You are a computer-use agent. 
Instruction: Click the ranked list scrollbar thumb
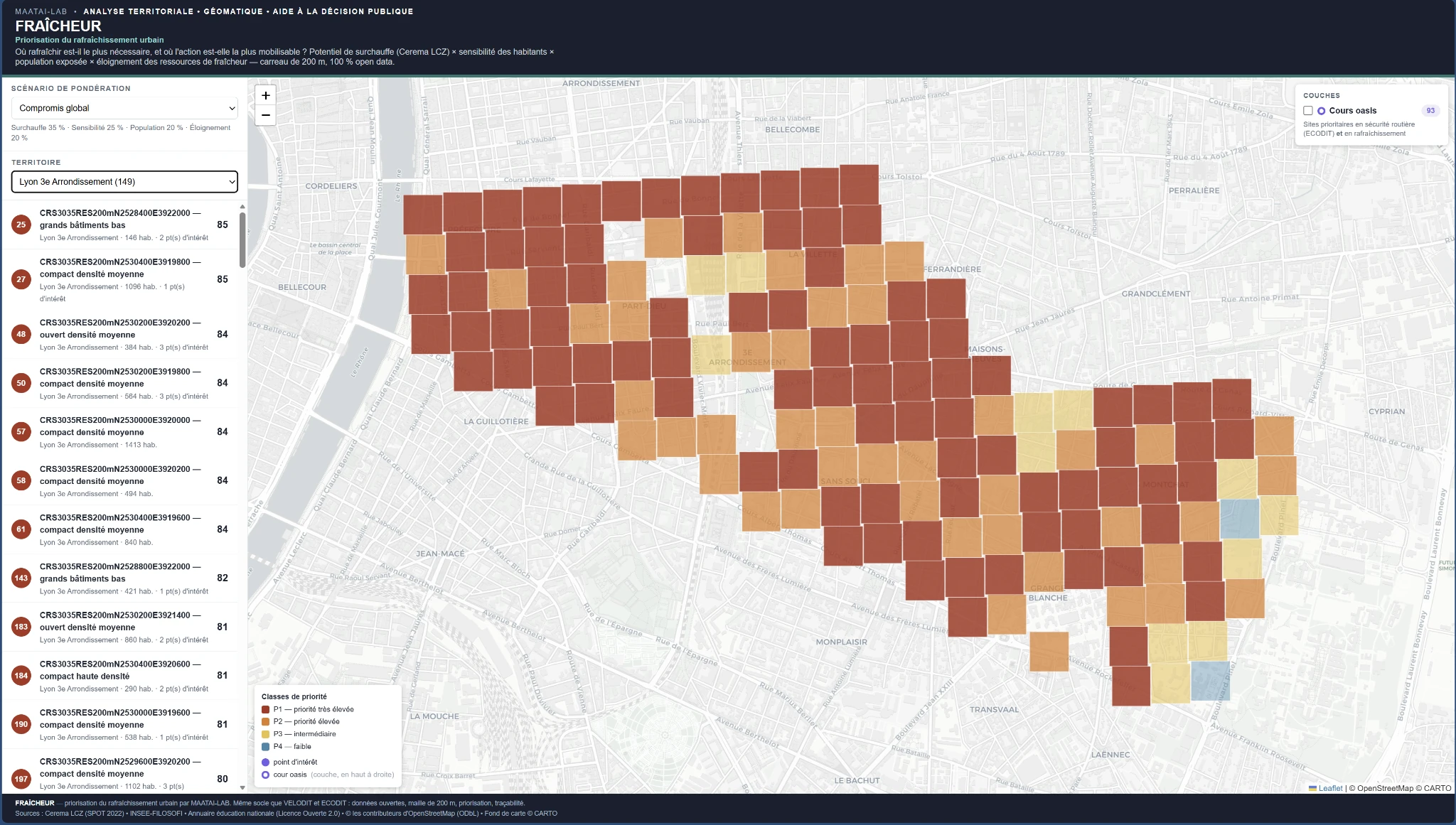(242, 239)
